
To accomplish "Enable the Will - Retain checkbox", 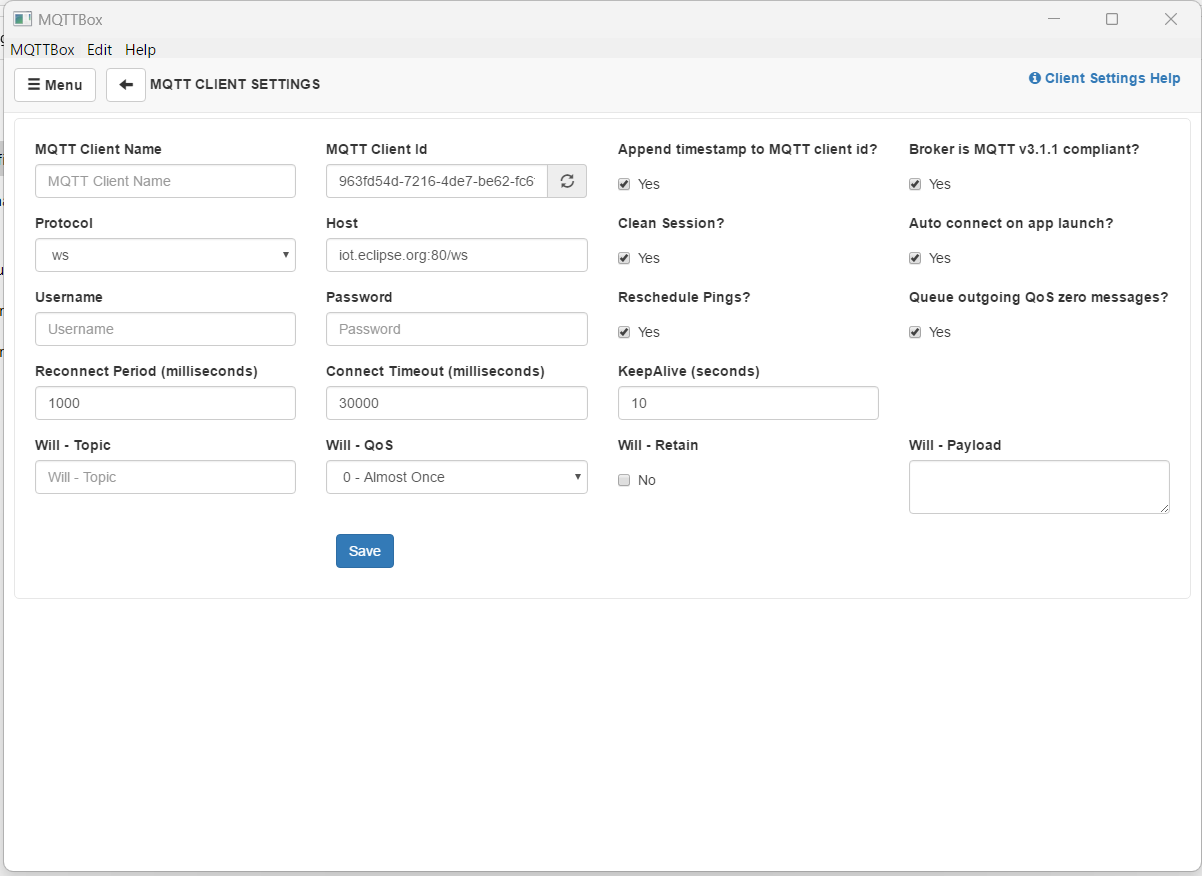I will pos(624,480).
